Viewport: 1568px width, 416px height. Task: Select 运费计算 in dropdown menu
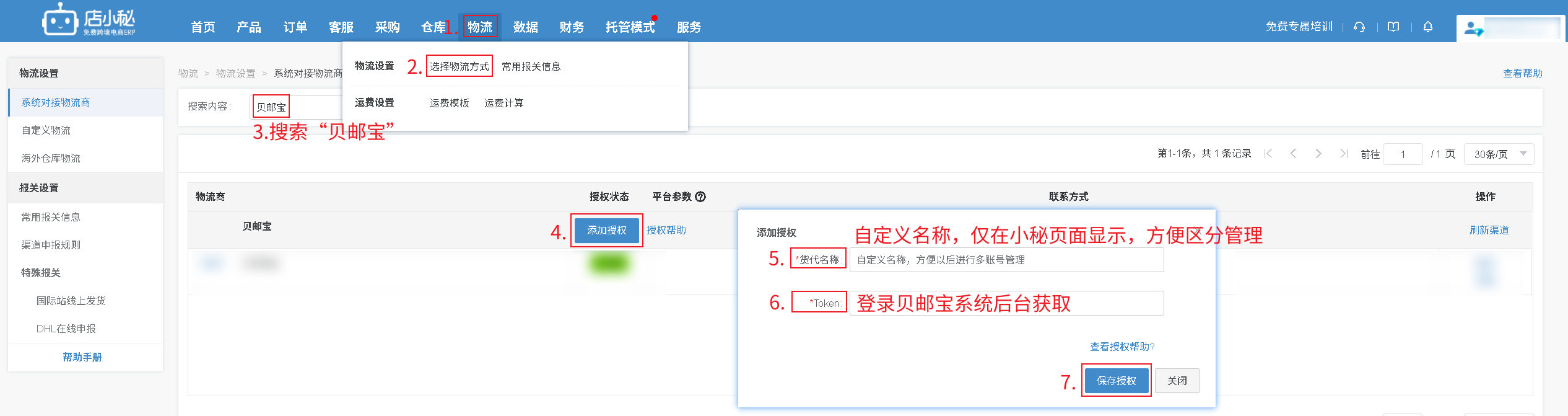click(x=504, y=103)
